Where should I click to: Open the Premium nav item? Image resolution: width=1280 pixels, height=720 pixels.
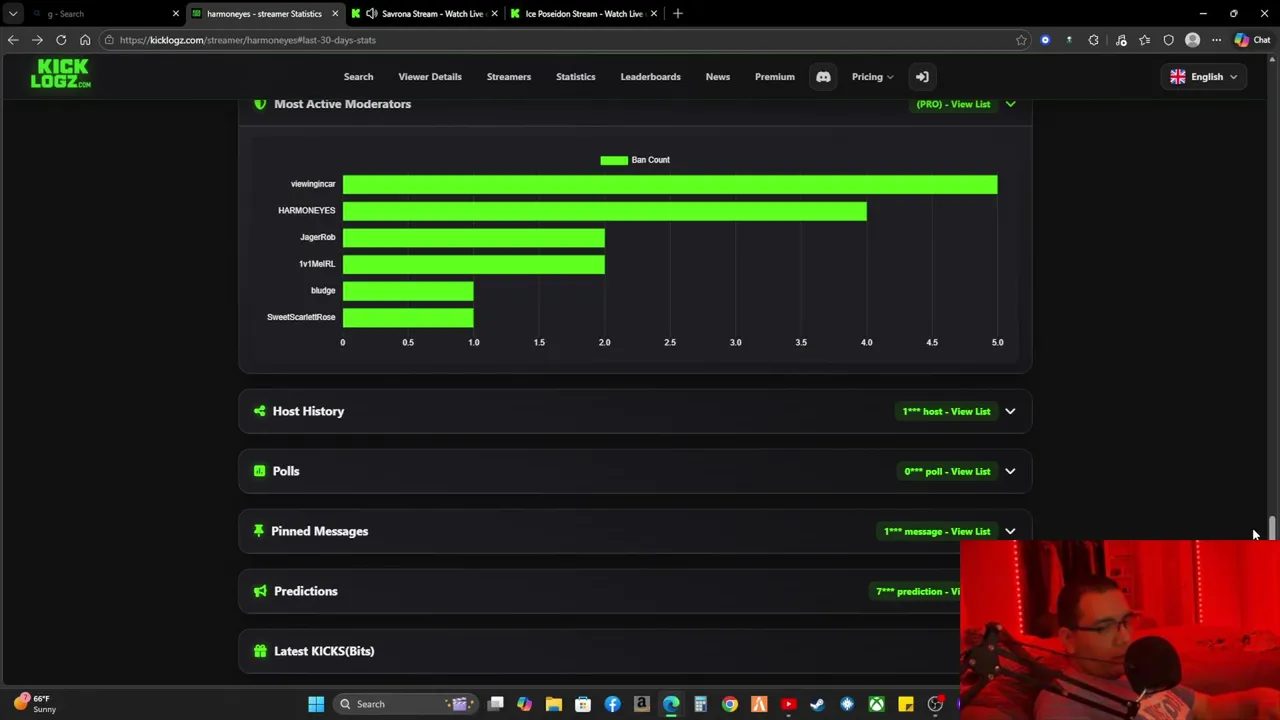pos(775,77)
